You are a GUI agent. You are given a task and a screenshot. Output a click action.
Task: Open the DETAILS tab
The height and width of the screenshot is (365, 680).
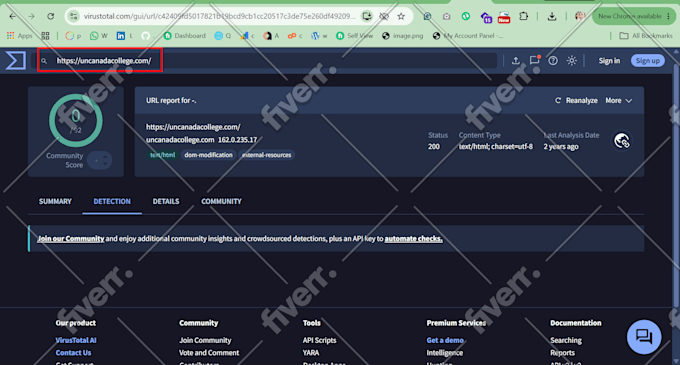coord(166,202)
